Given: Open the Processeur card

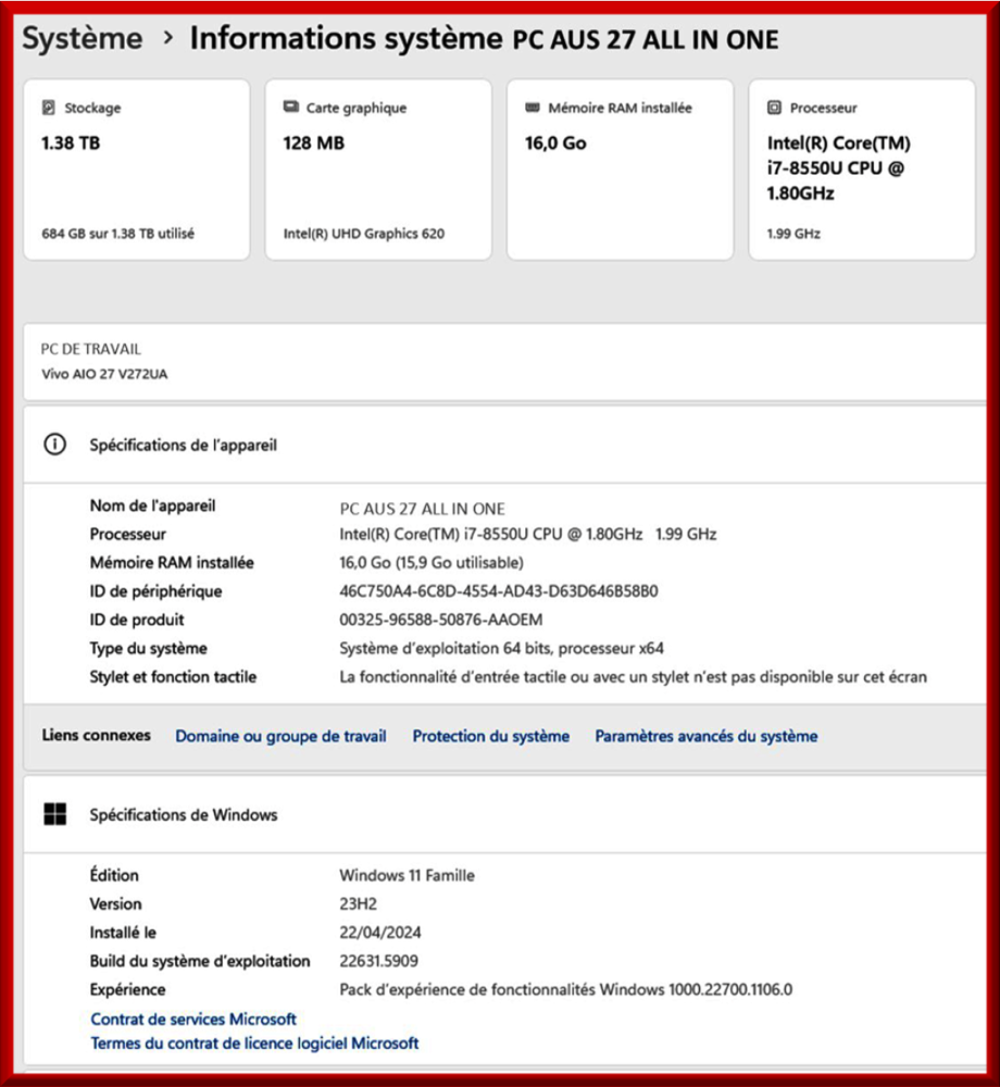Looking at the screenshot, I should coord(862,170).
